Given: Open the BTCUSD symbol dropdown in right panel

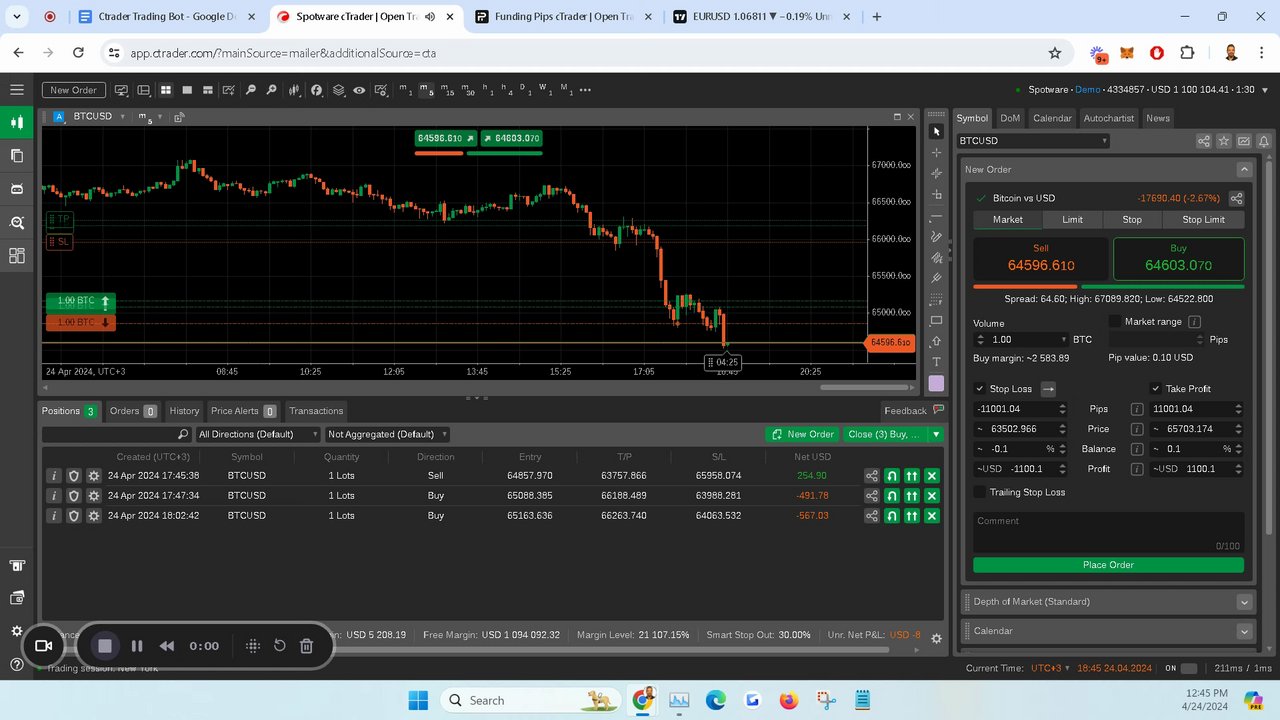Looking at the screenshot, I should pos(1033,141).
